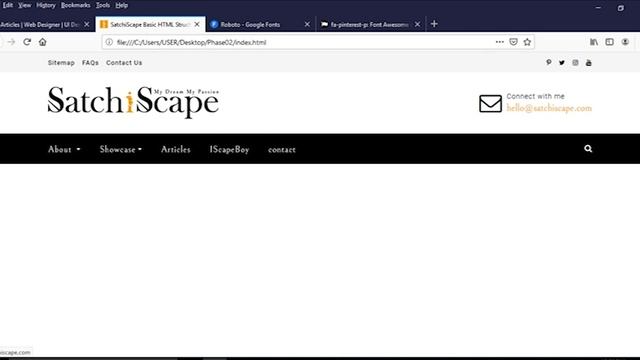Open the History menu

click(x=46, y=5)
